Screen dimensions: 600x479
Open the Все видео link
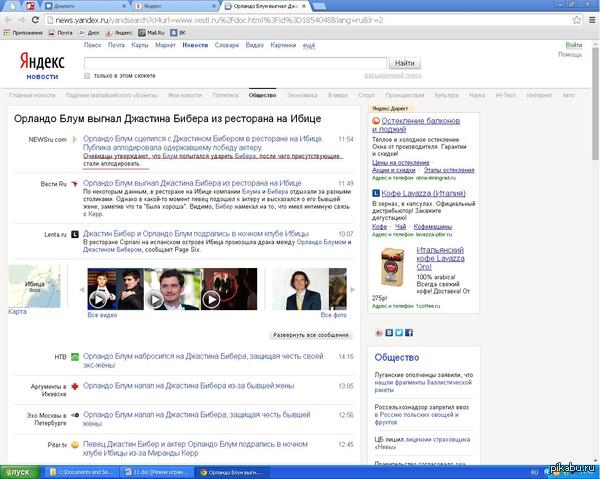(x=102, y=315)
